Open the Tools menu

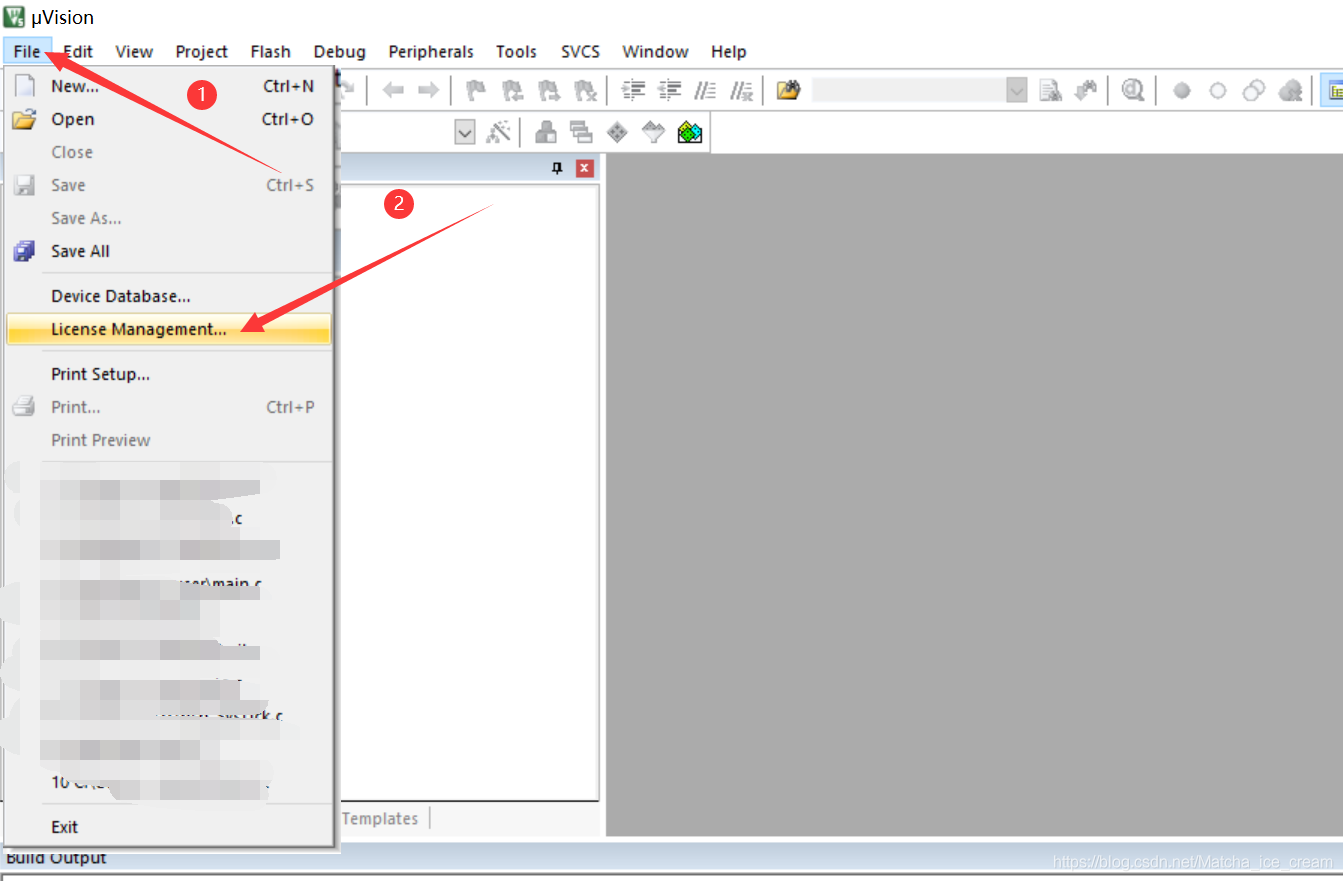[x=516, y=51]
